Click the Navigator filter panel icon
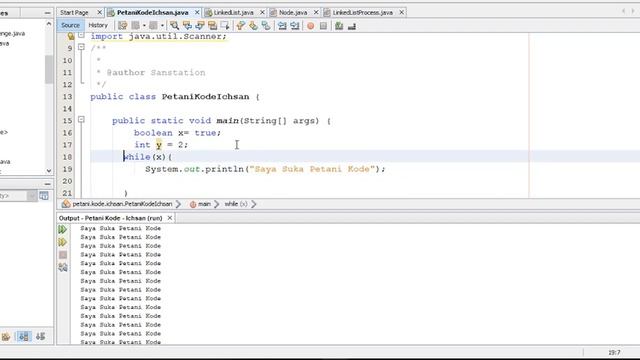The width and height of the screenshot is (640, 360). click(44, 196)
